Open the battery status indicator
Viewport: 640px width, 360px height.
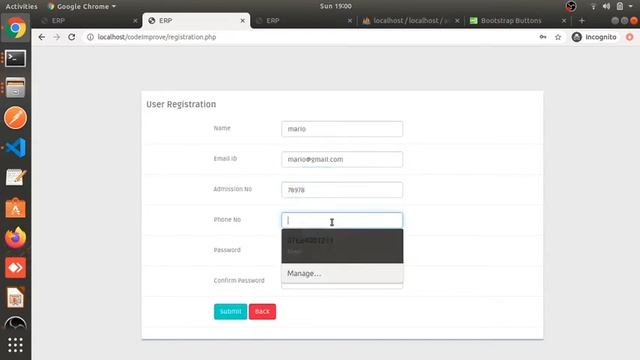[x=620, y=6]
